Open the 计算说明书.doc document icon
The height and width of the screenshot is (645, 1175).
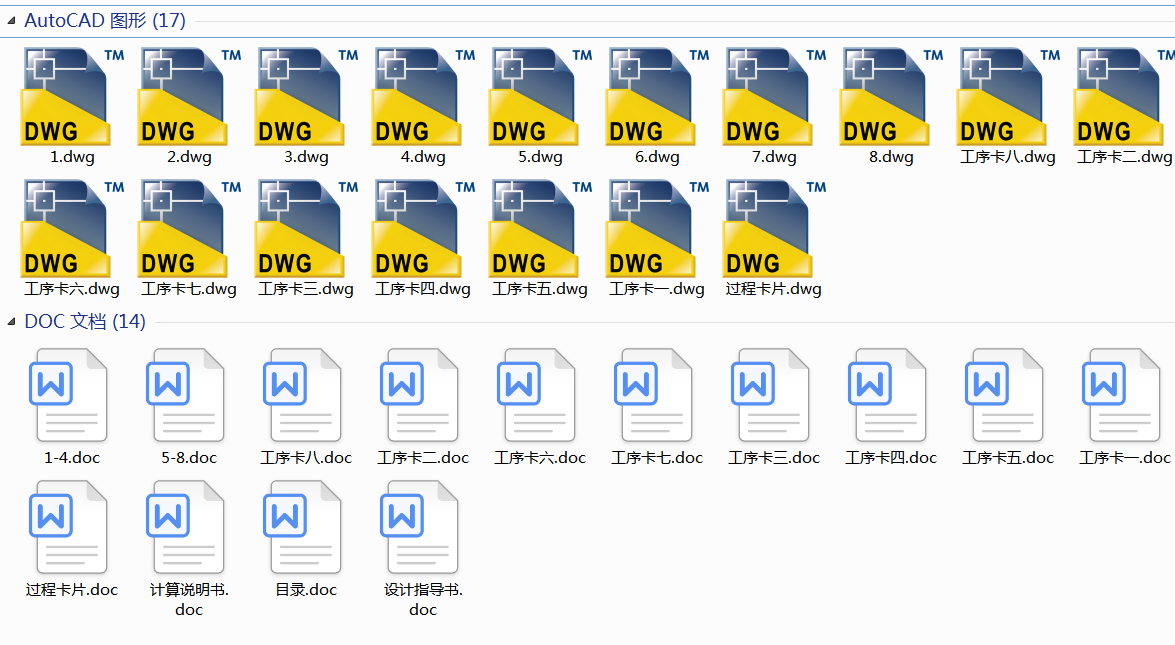[x=186, y=526]
